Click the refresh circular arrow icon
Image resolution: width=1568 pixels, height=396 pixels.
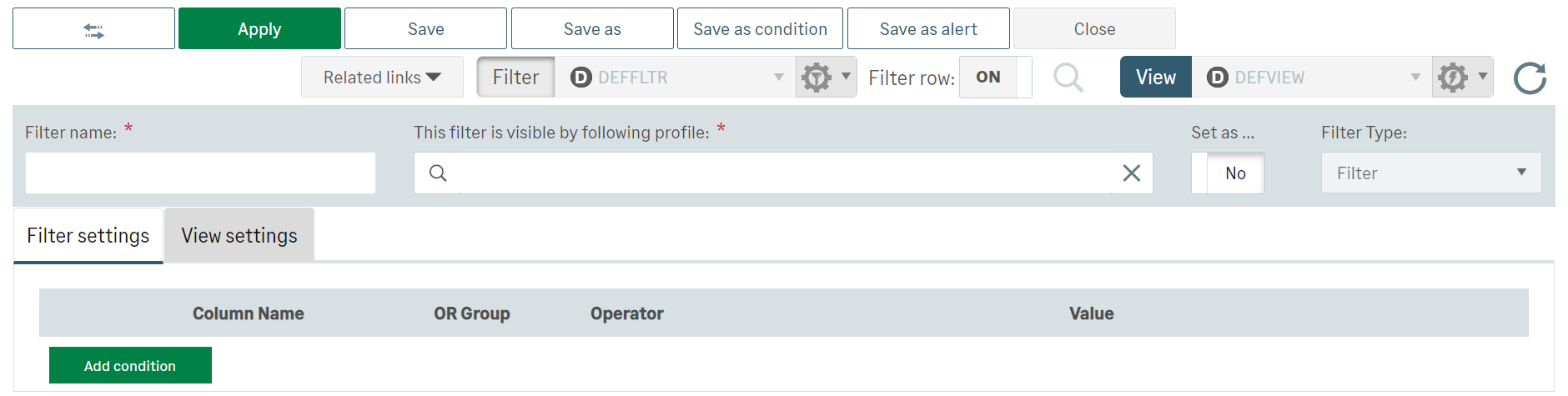tap(1530, 78)
